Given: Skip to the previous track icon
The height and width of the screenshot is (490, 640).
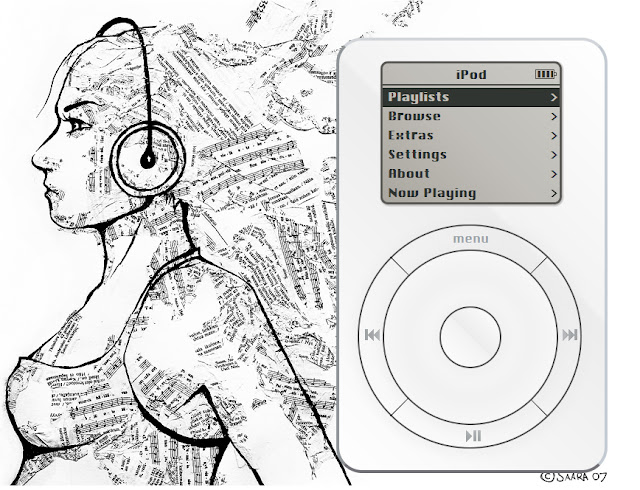Looking at the screenshot, I should click(372, 335).
